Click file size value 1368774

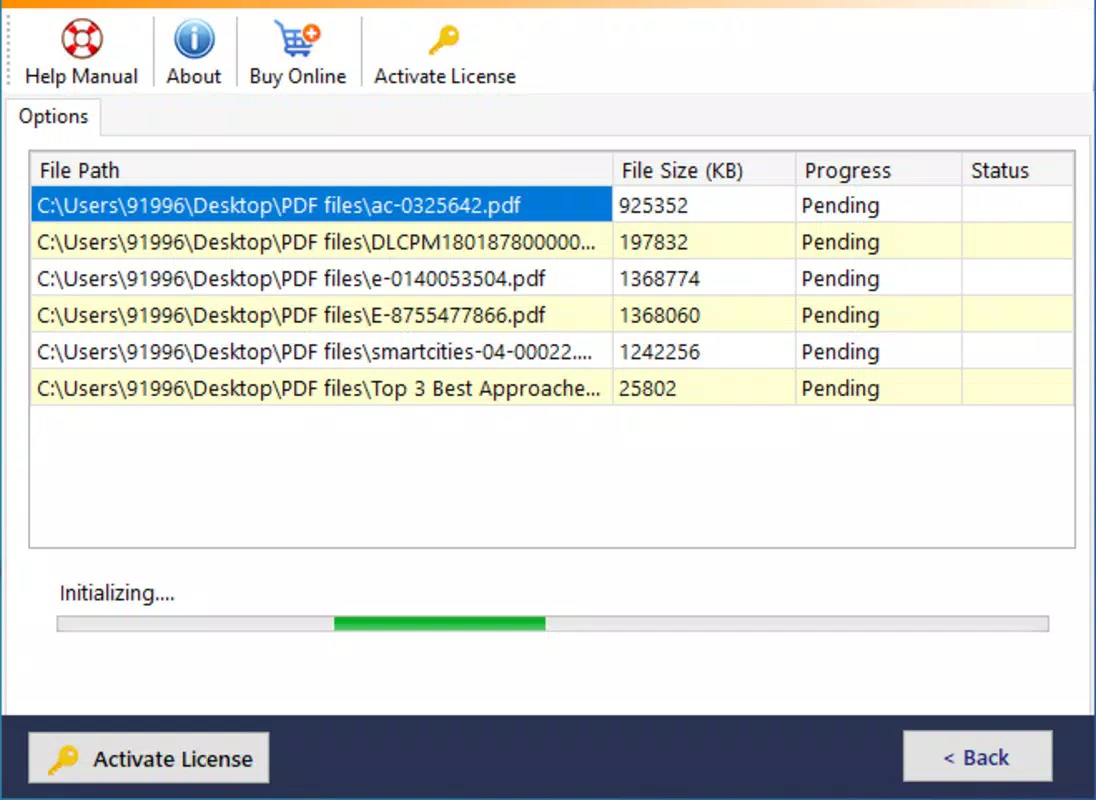click(x=659, y=279)
